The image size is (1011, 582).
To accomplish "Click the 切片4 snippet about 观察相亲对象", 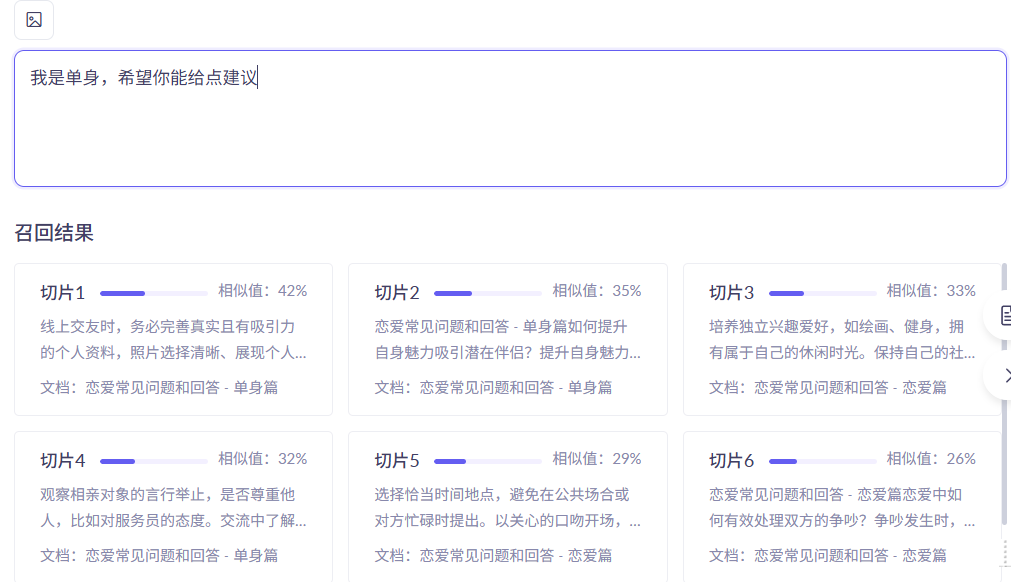I will pyautogui.click(x=173, y=508).
